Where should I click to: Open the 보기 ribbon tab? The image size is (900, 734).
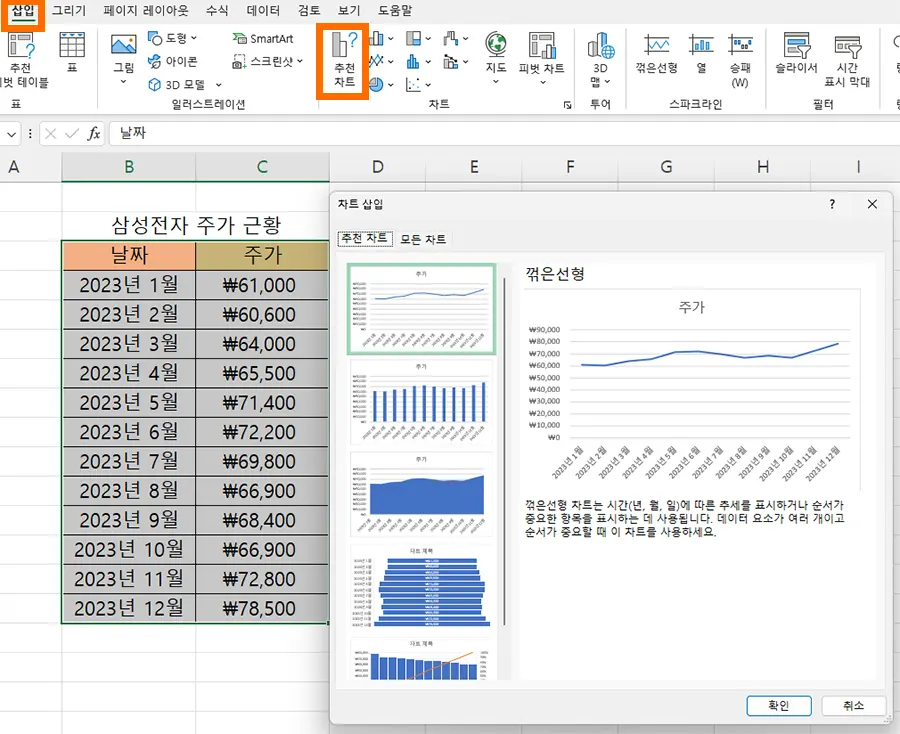point(349,10)
